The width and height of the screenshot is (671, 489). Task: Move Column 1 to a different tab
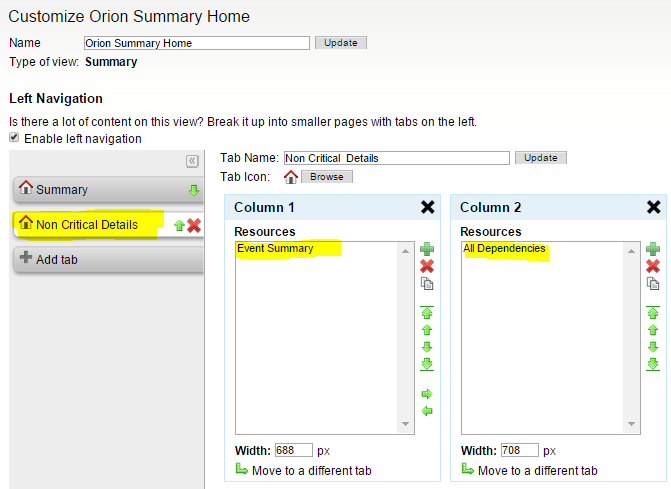[x=303, y=470]
